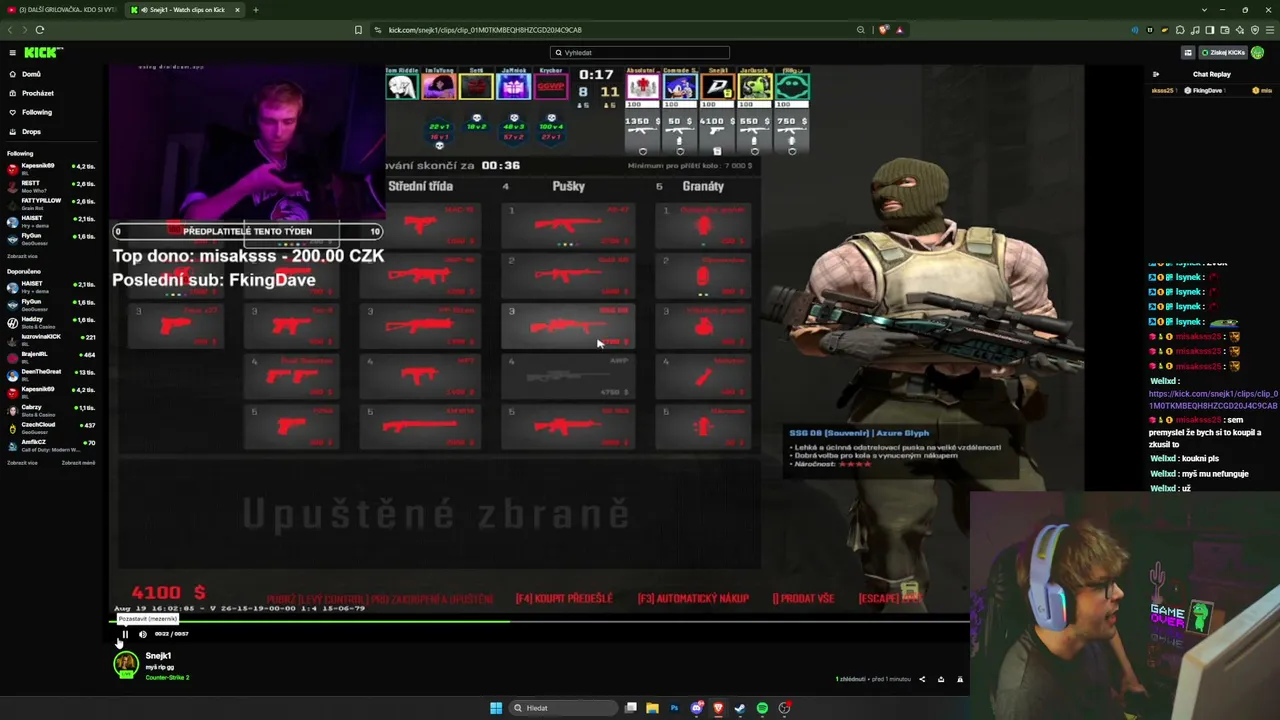Go to Domů in the sidebar
1280x720 pixels.
[x=31, y=74]
